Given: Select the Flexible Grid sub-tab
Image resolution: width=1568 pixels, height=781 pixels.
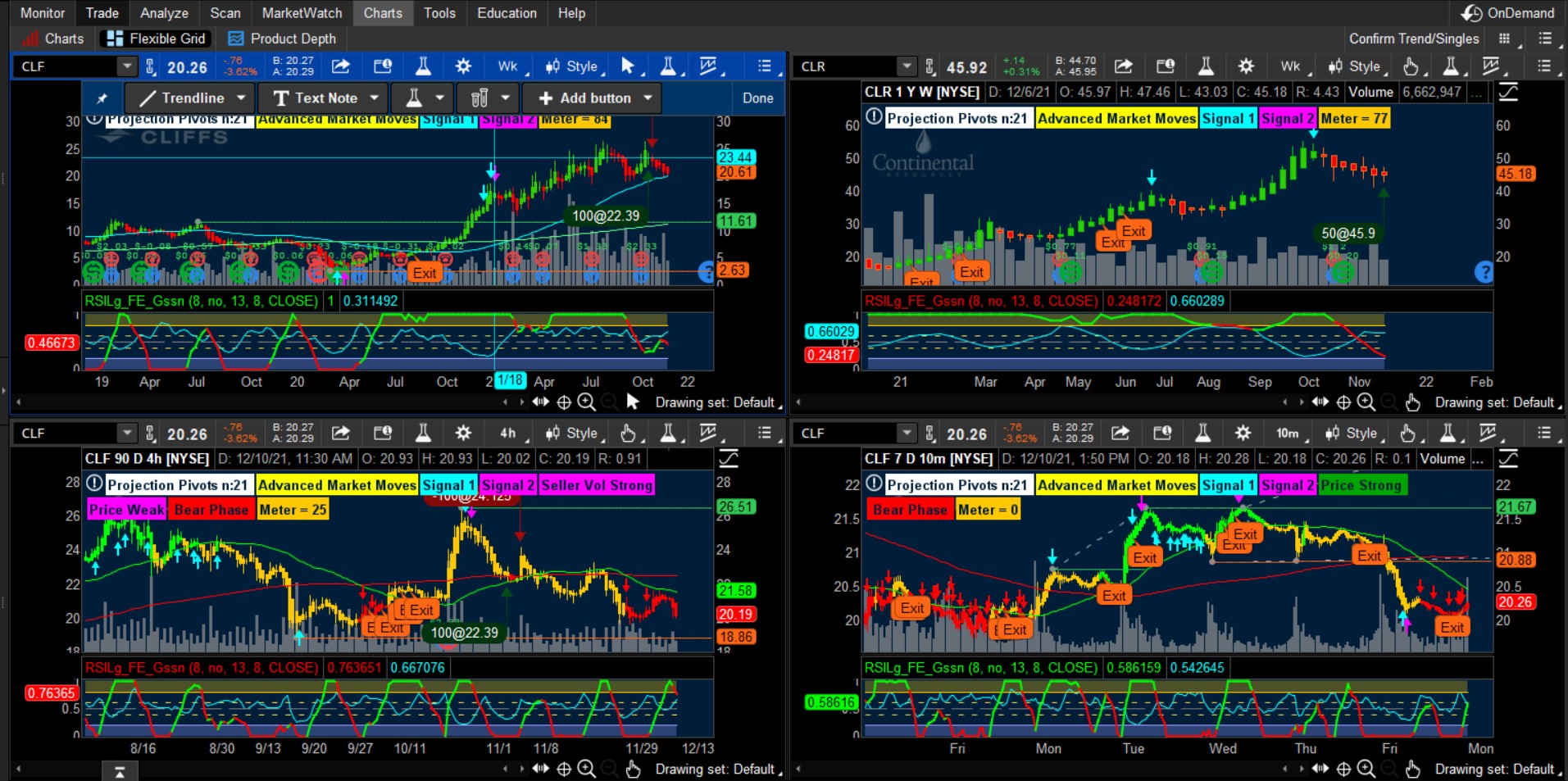Looking at the screenshot, I should pos(156,39).
